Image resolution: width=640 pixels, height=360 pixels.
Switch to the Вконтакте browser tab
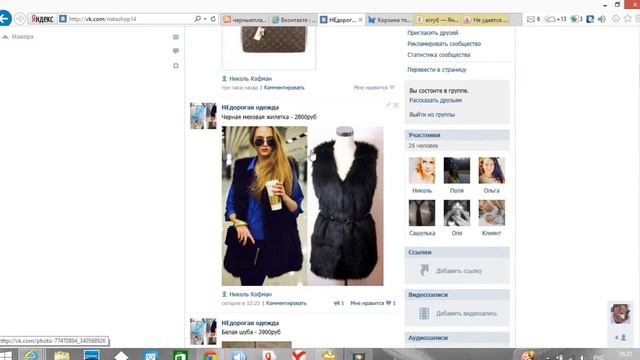[x=293, y=20]
